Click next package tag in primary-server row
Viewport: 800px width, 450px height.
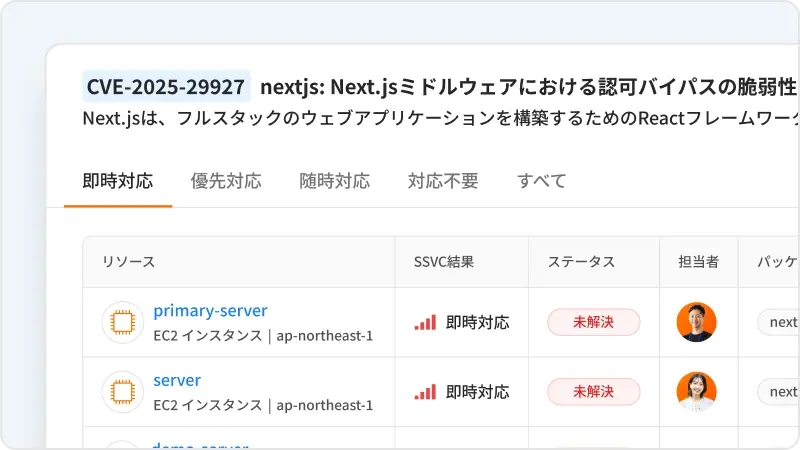pyautogui.click(x=779, y=322)
